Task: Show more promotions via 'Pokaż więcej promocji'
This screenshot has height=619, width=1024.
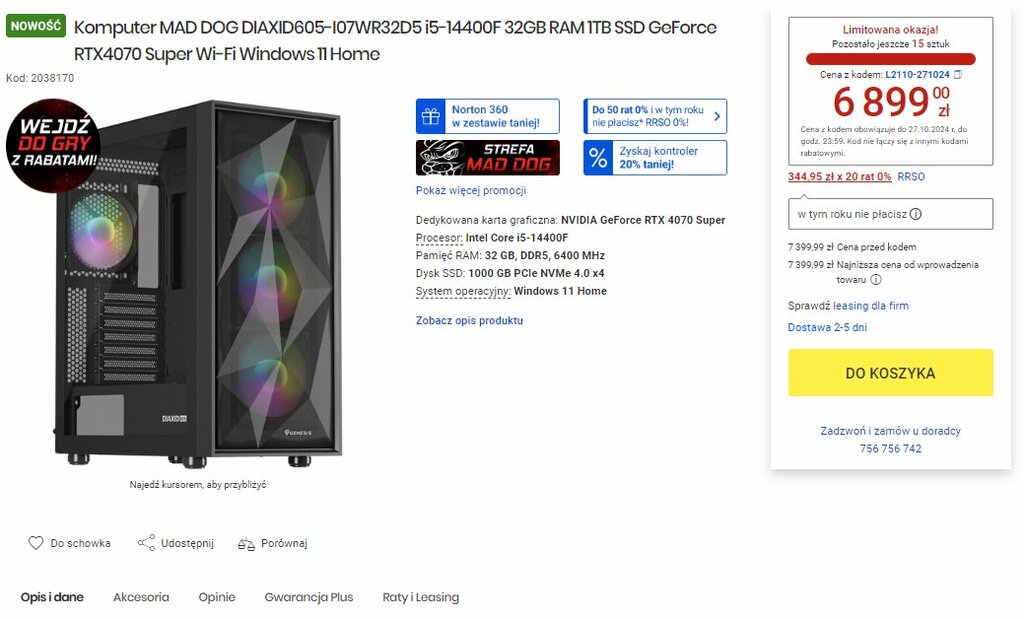Action: [x=471, y=191]
